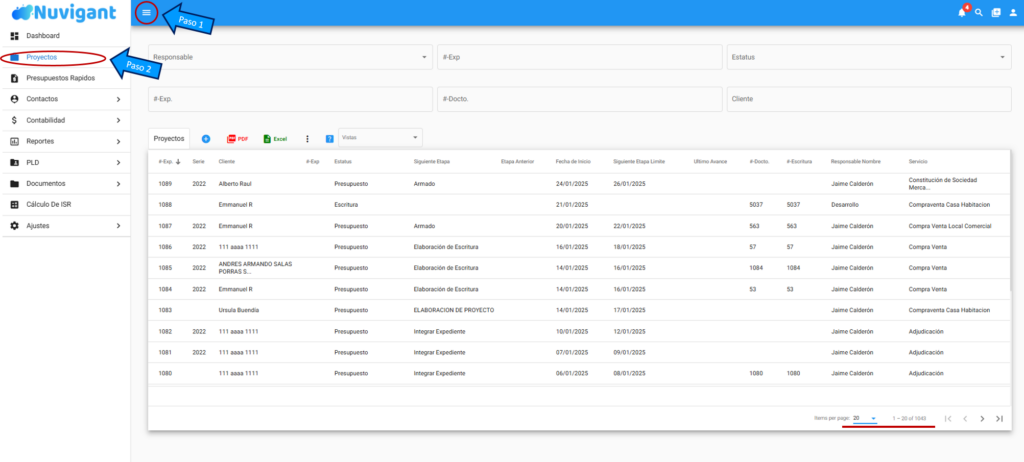
Task: Click #-Docto. value 5037
Action: click(756, 205)
